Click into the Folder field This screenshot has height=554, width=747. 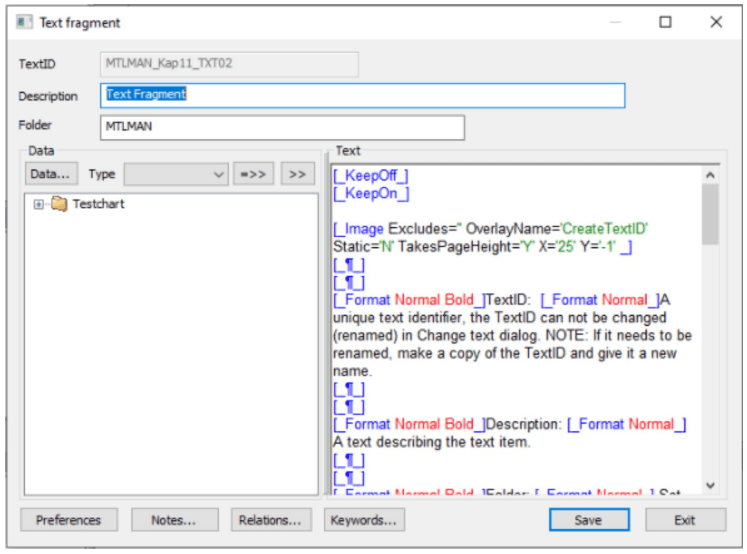pos(282,128)
